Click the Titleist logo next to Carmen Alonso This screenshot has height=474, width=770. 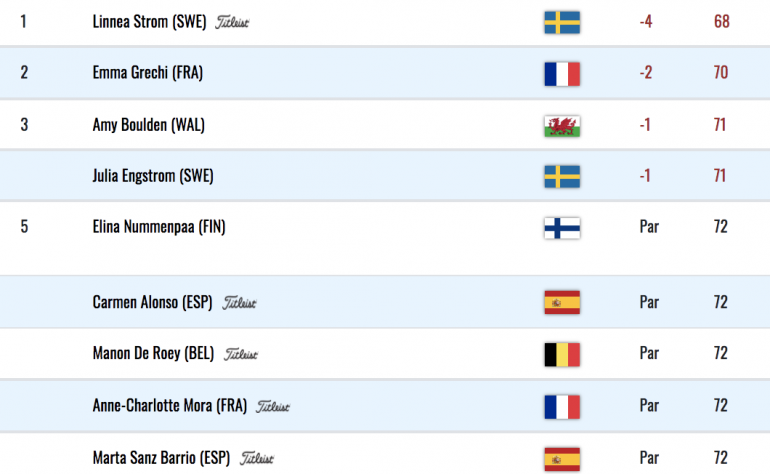coord(240,302)
